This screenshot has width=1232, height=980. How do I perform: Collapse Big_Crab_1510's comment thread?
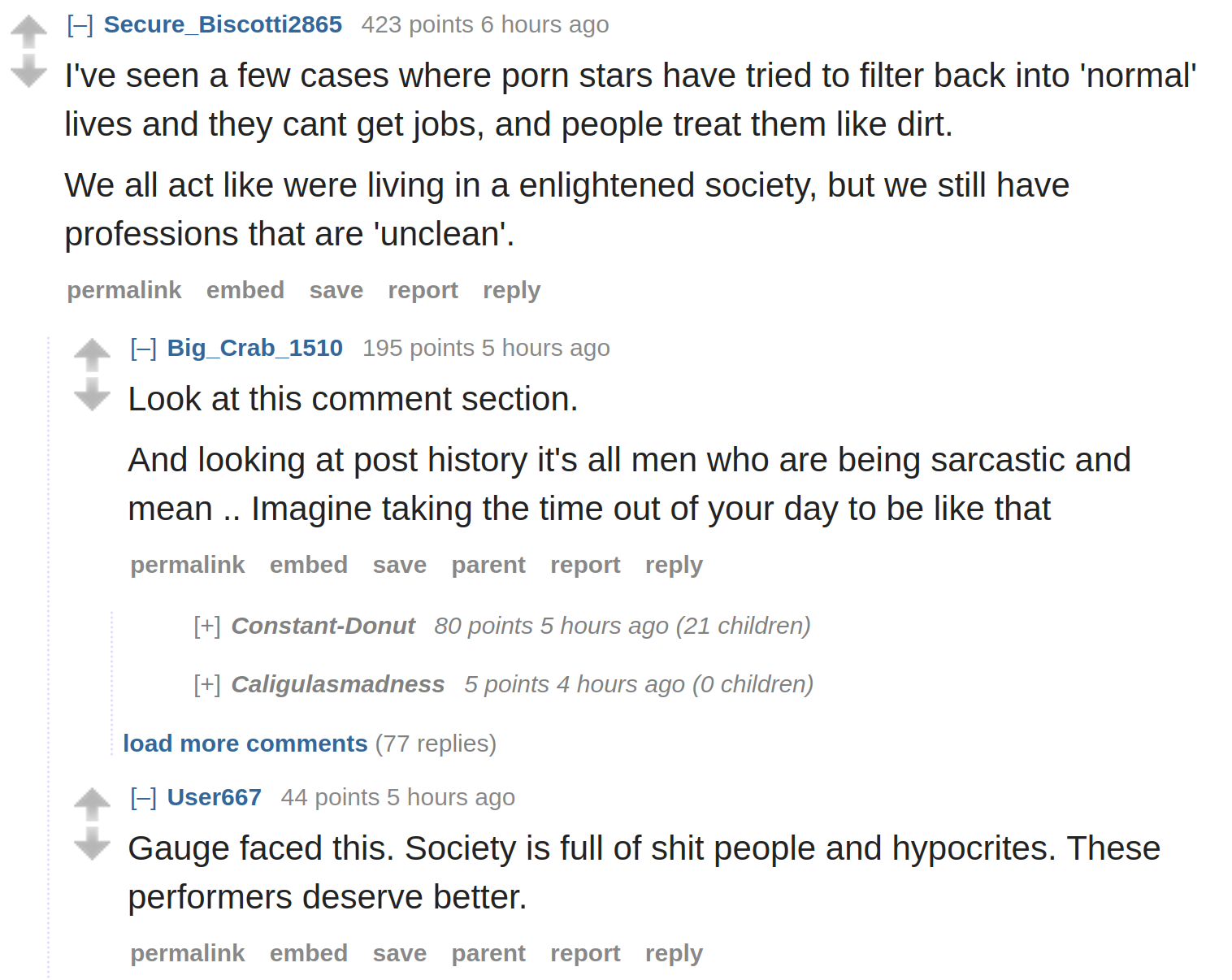(x=143, y=349)
